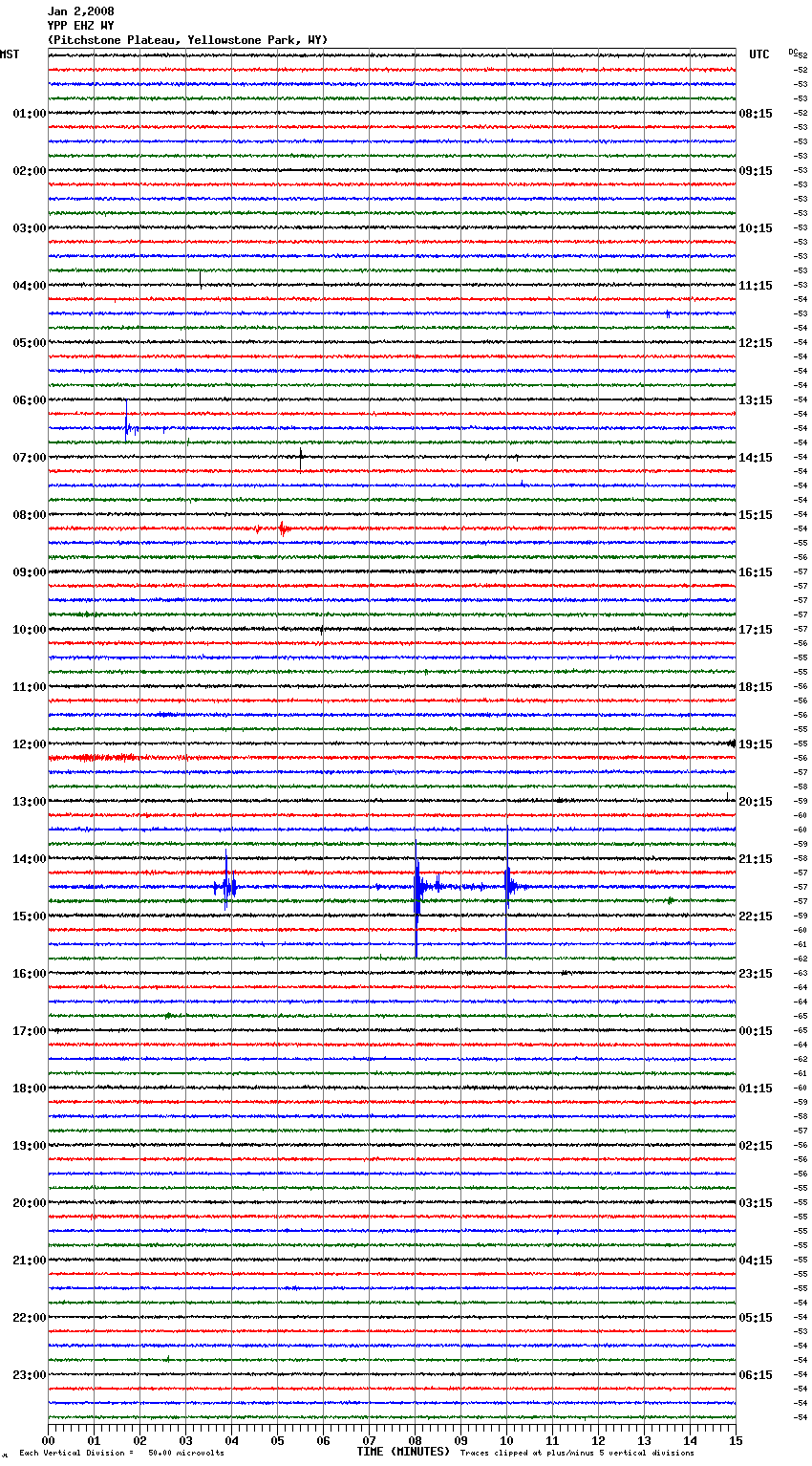Click the 21:15 UTC time label

tap(756, 859)
